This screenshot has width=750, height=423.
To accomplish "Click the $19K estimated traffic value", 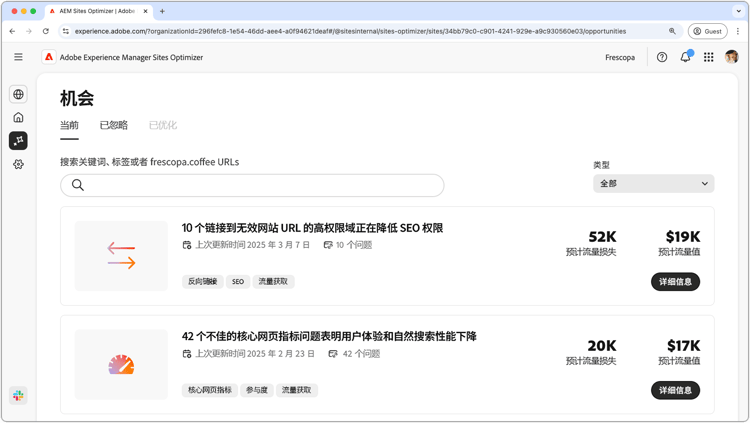I will pos(683,237).
